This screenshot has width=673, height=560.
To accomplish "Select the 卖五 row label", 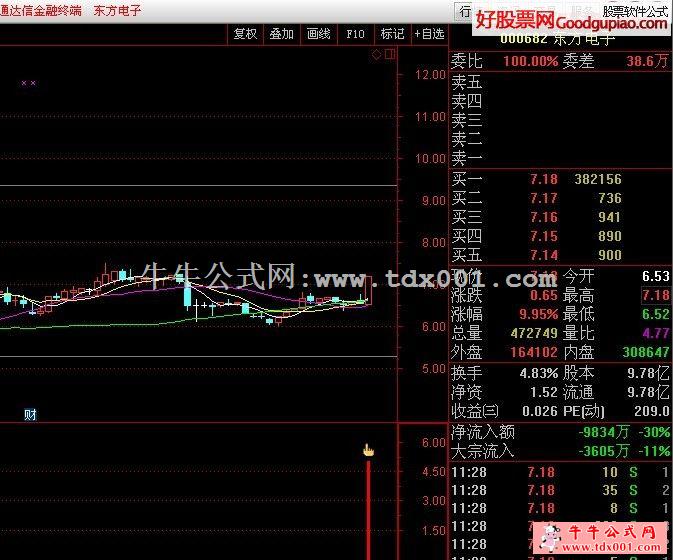I will coord(467,82).
